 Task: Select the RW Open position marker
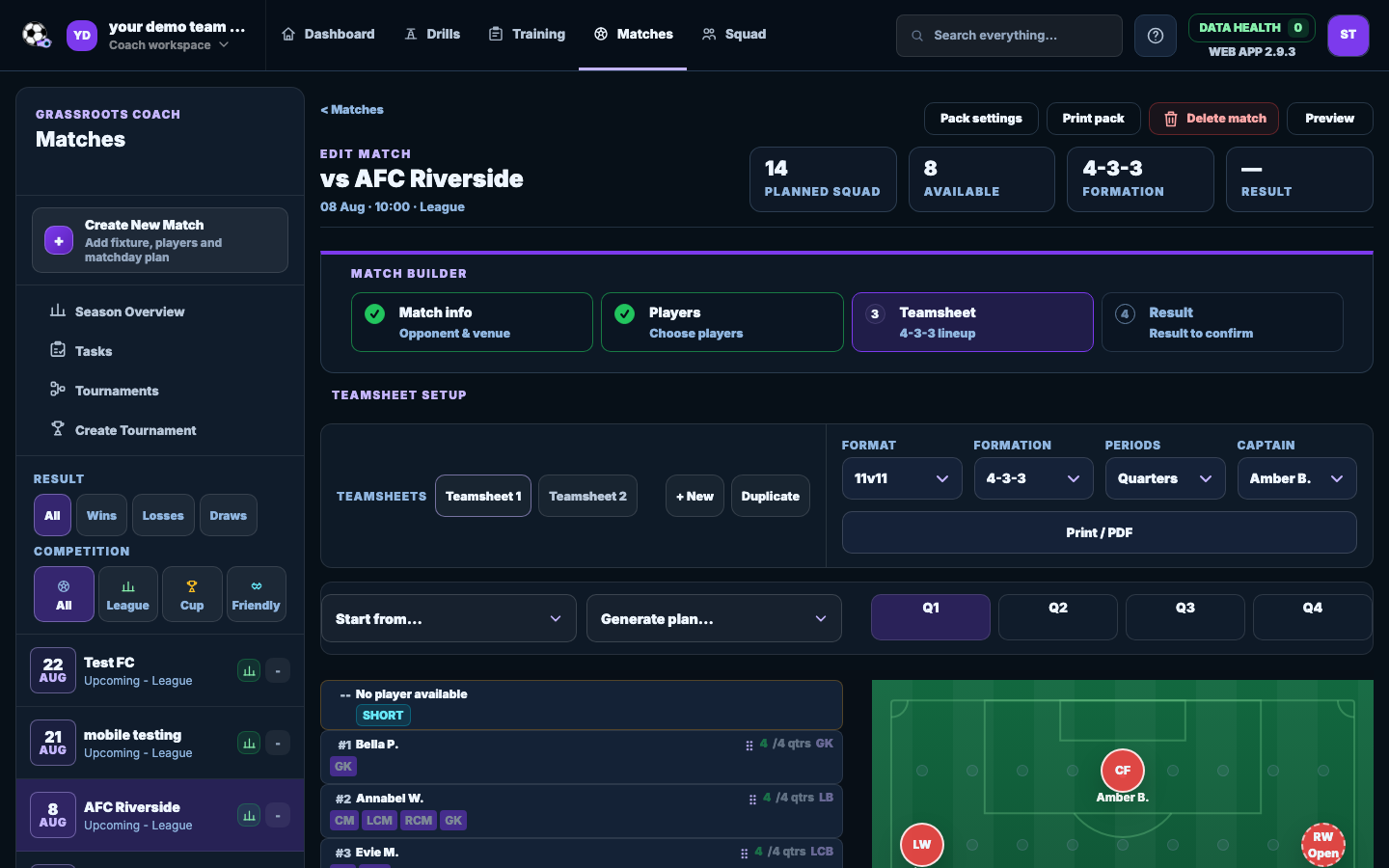click(1323, 845)
